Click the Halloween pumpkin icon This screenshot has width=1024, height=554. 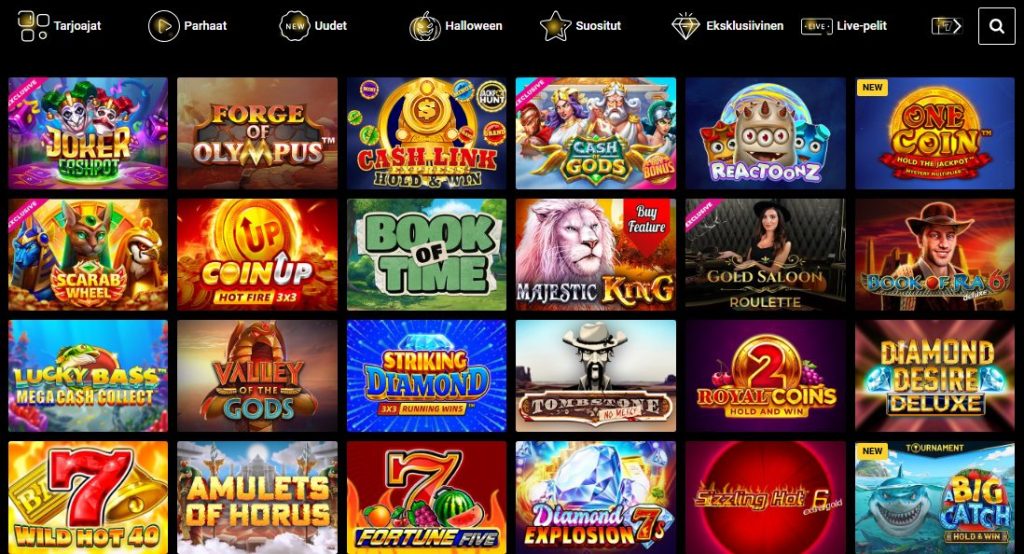tap(424, 26)
